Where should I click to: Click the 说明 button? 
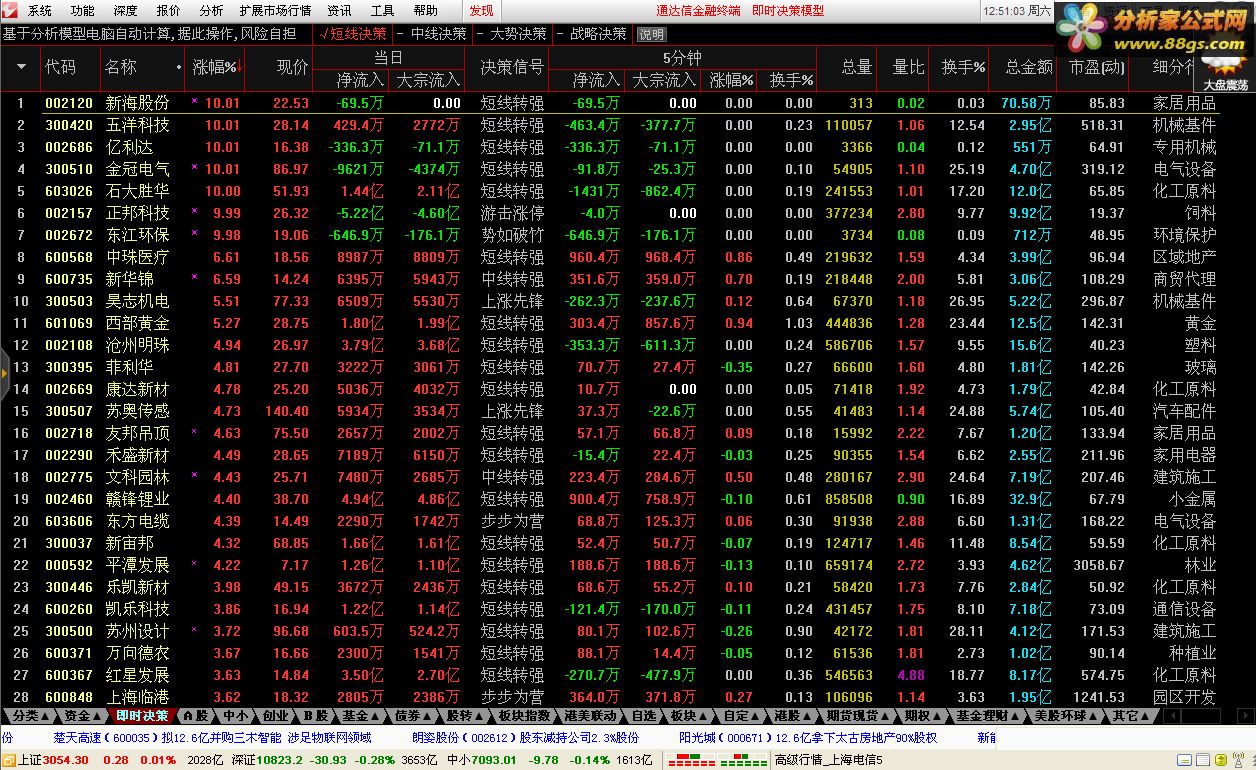[650, 34]
